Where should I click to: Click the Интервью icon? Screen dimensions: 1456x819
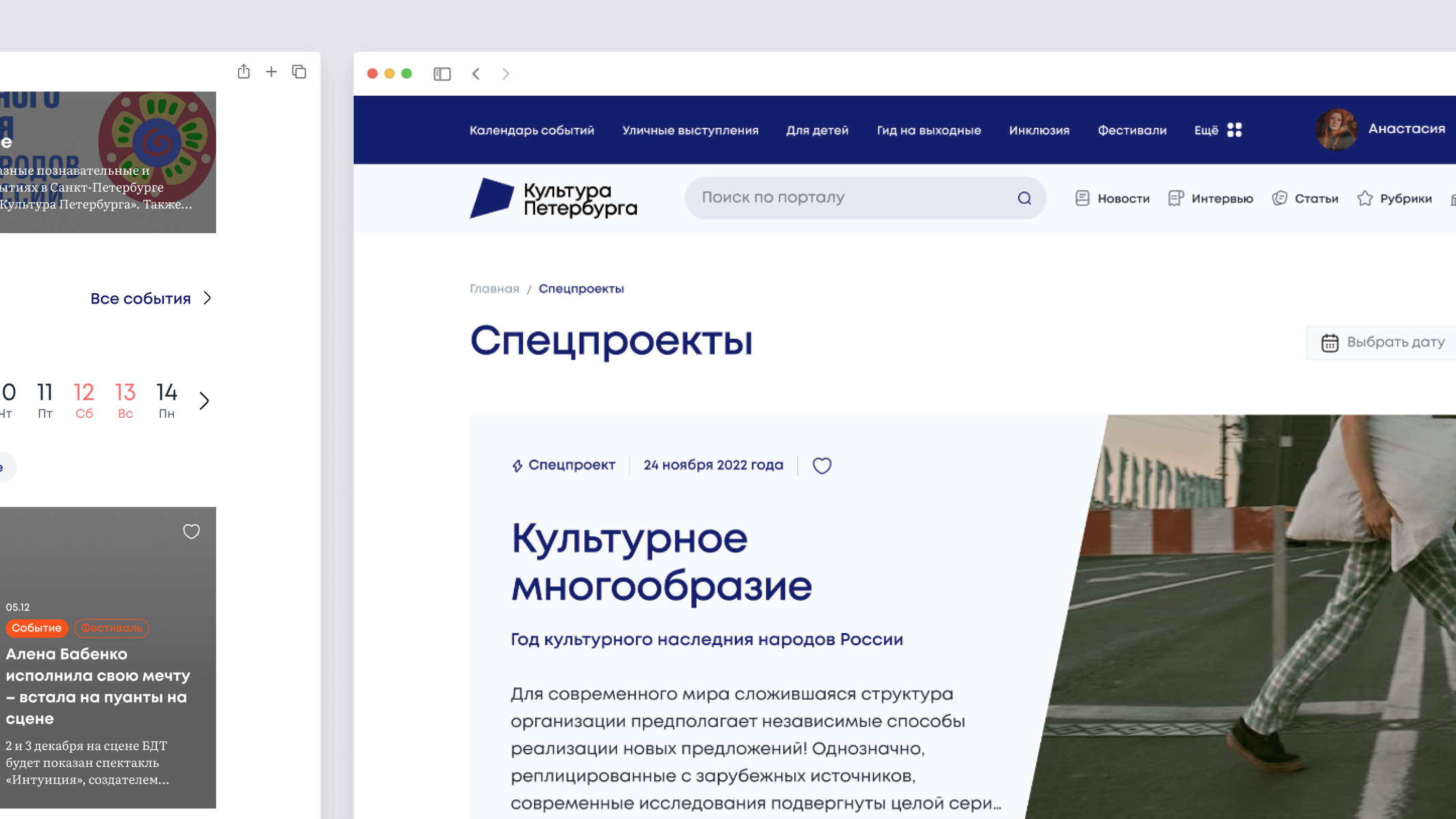pyautogui.click(x=1176, y=199)
